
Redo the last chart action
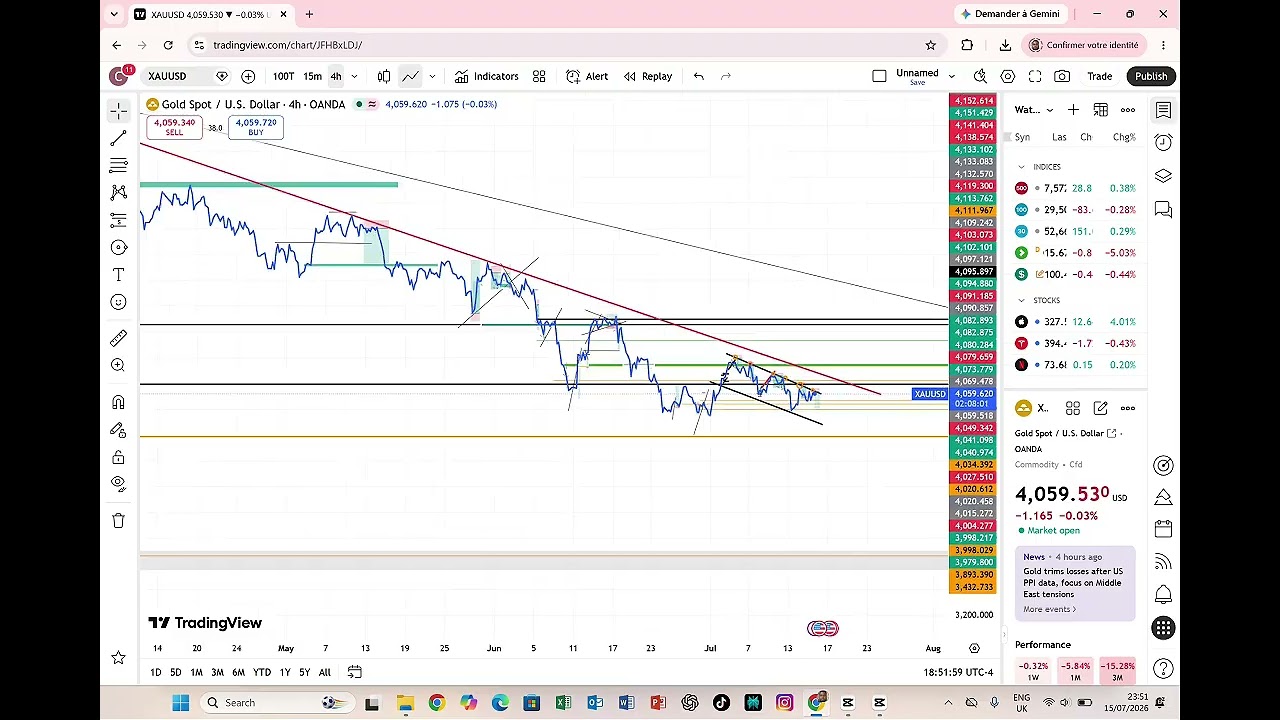pyautogui.click(x=726, y=76)
